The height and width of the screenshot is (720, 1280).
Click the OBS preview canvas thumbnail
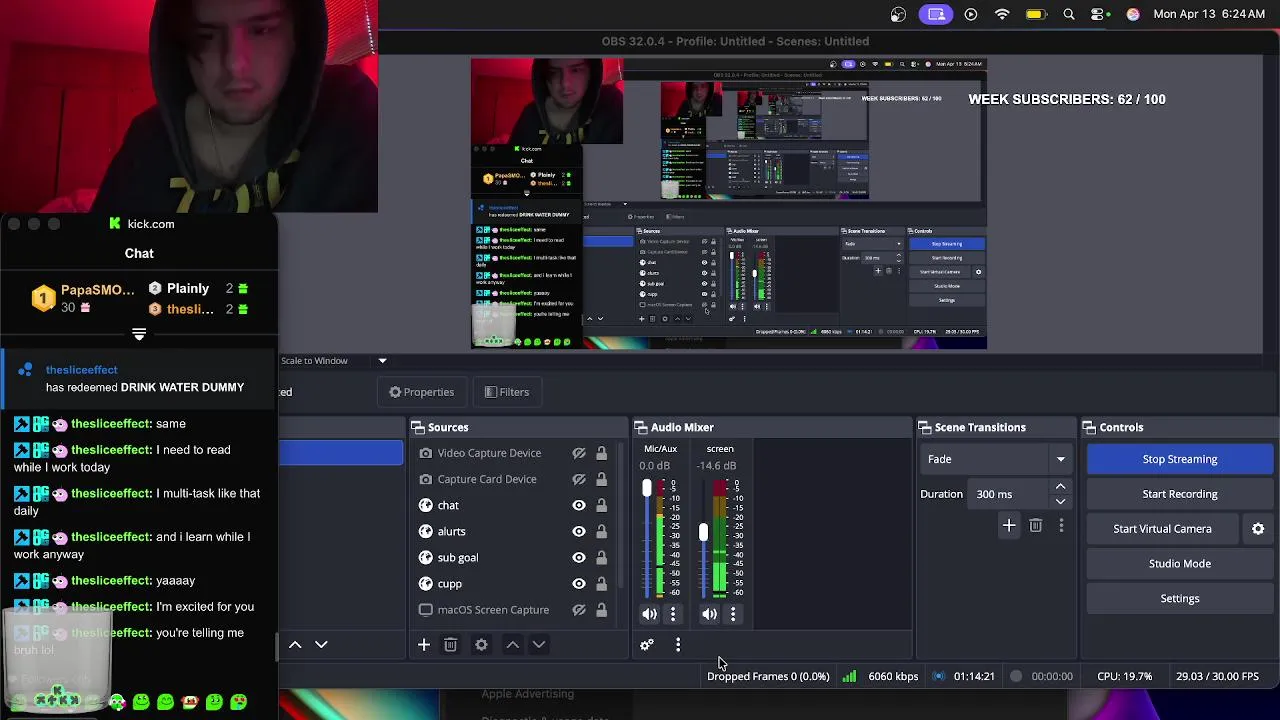coord(729,204)
